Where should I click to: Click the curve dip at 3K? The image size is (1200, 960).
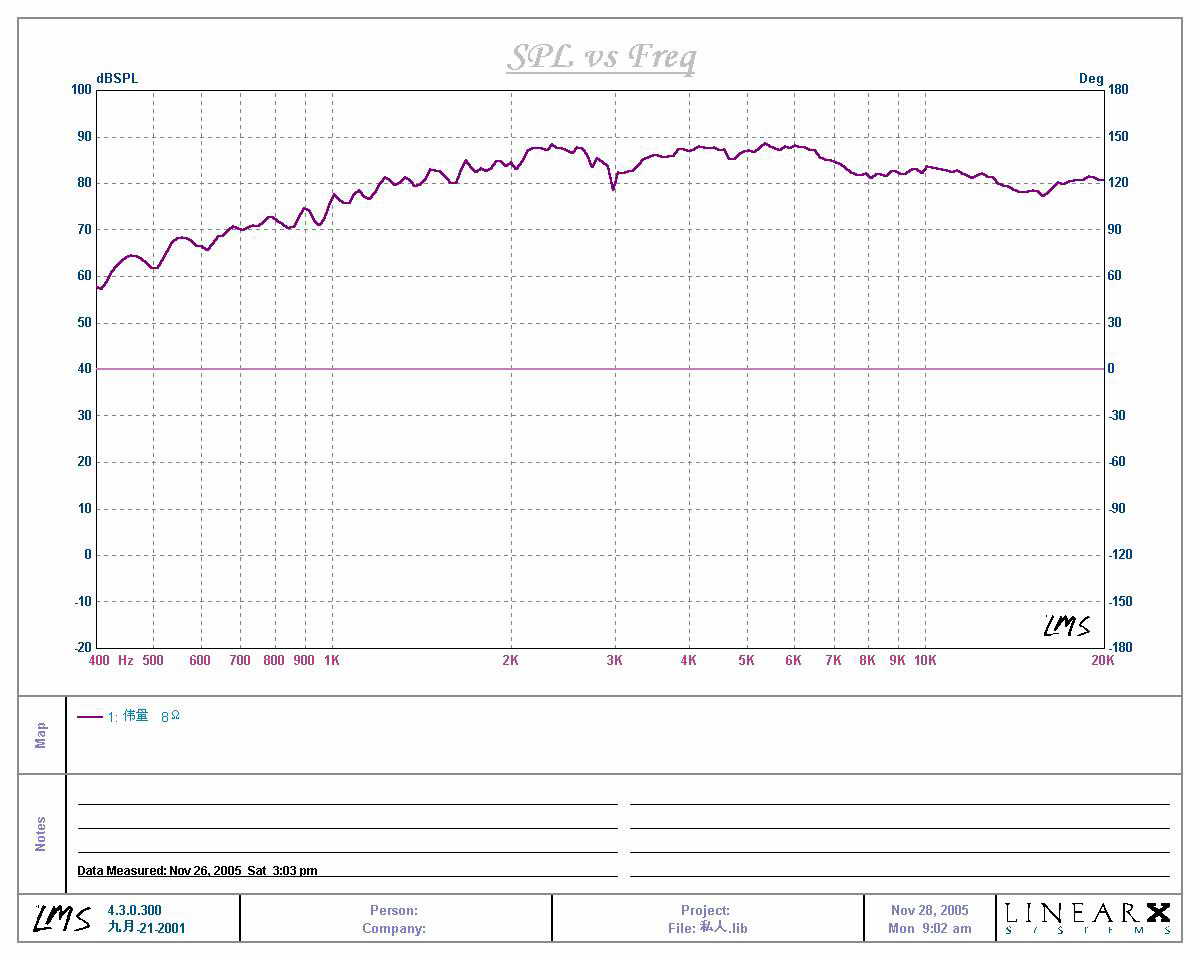pos(613,187)
